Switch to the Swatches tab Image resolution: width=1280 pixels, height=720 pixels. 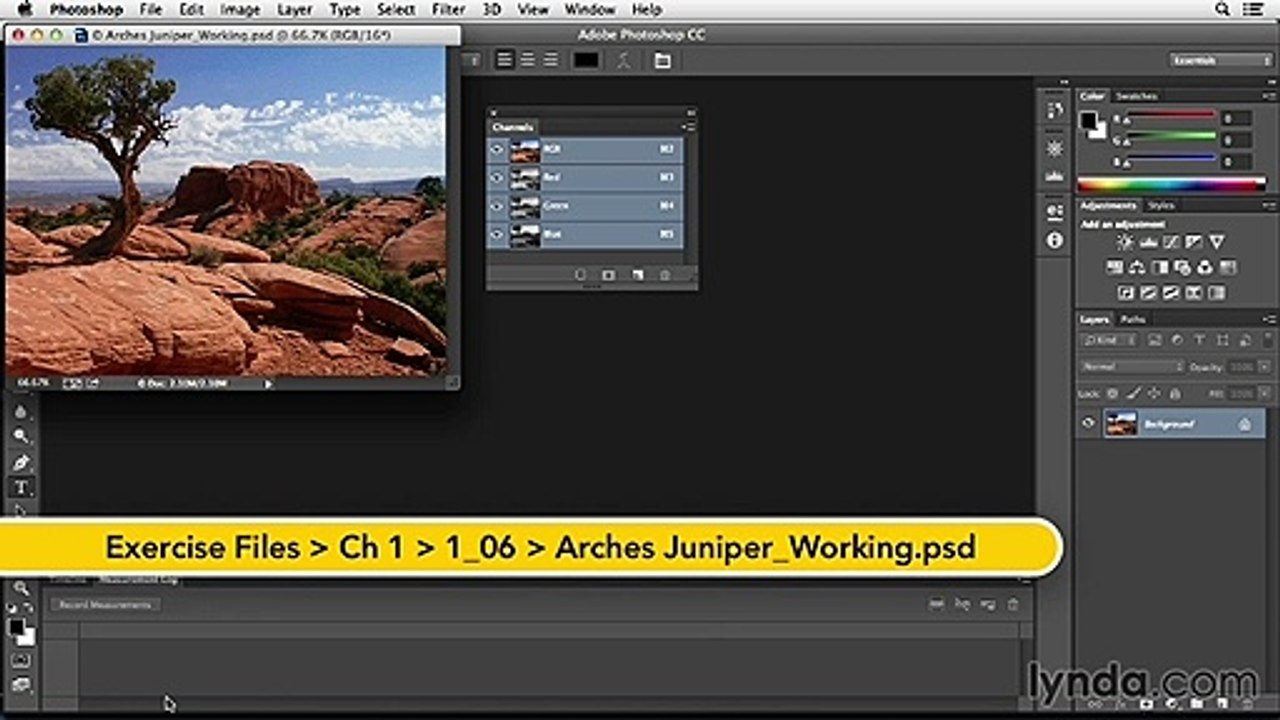coord(1136,96)
